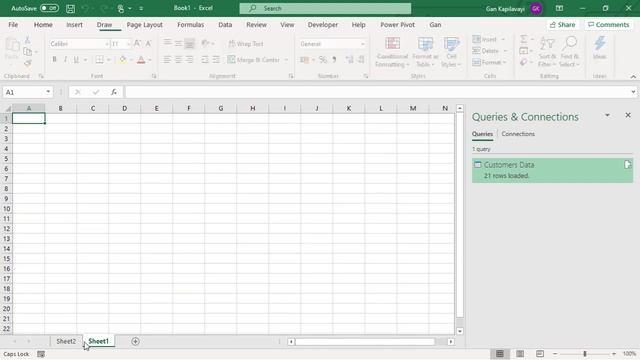Click Increase Font Size icon

(x=138, y=44)
